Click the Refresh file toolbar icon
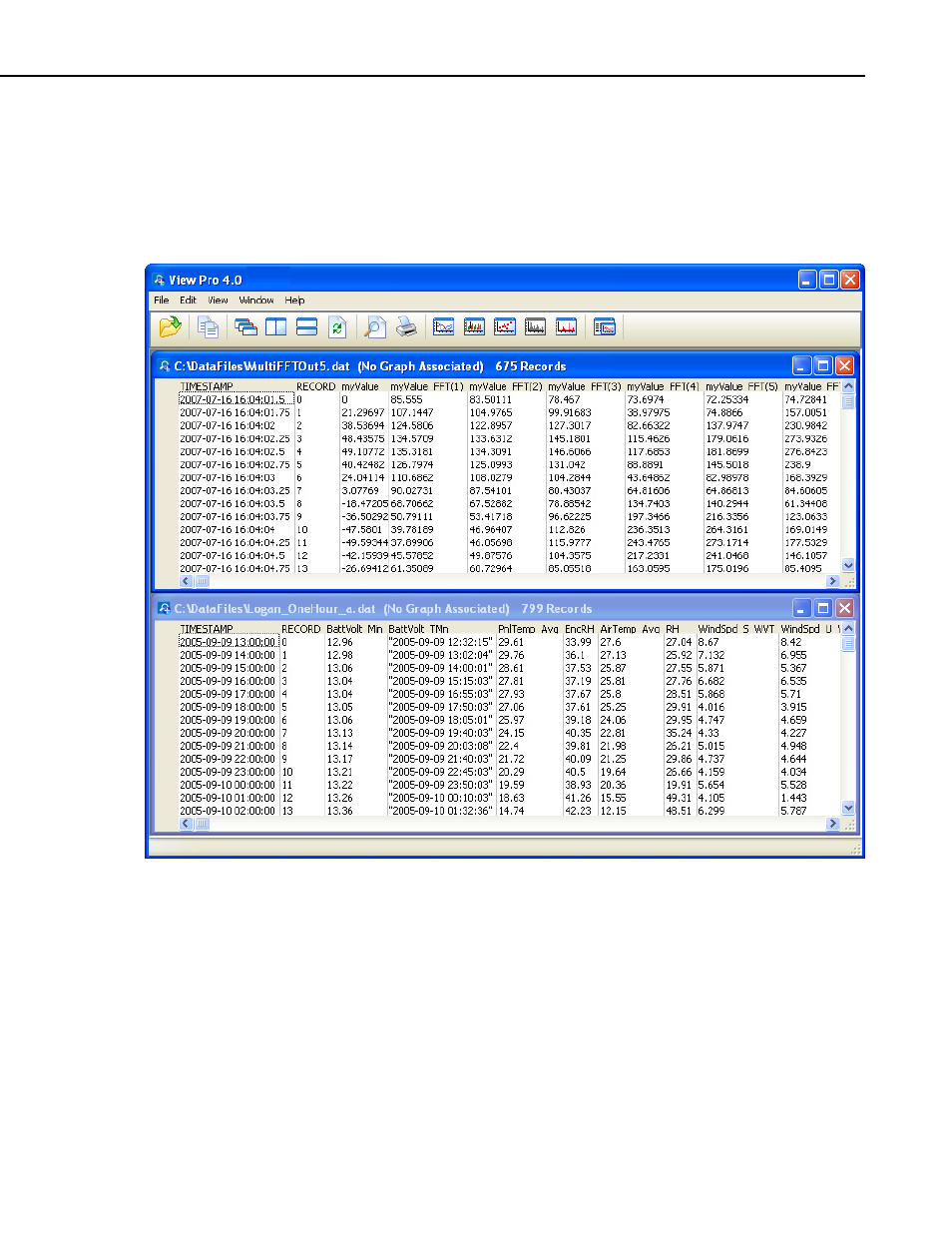The width and height of the screenshot is (952, 1233). pos(337,326)
